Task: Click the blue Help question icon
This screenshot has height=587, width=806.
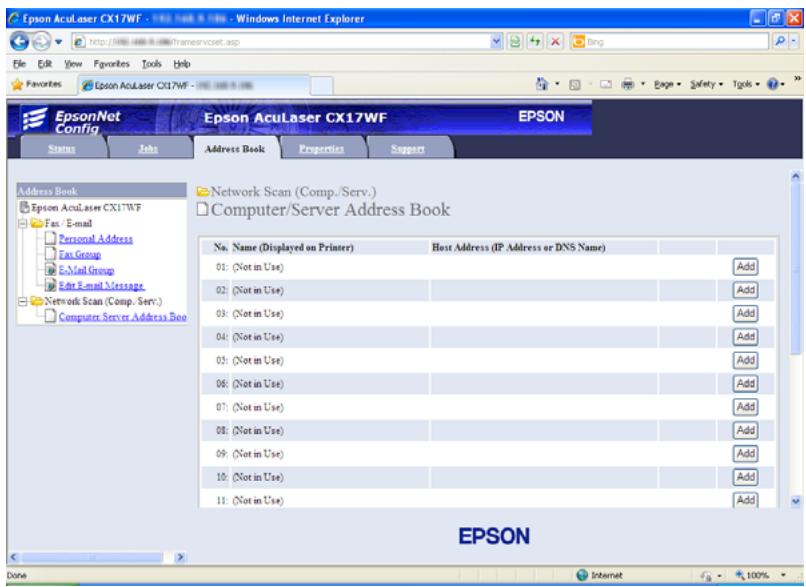Action: point(773,84)
